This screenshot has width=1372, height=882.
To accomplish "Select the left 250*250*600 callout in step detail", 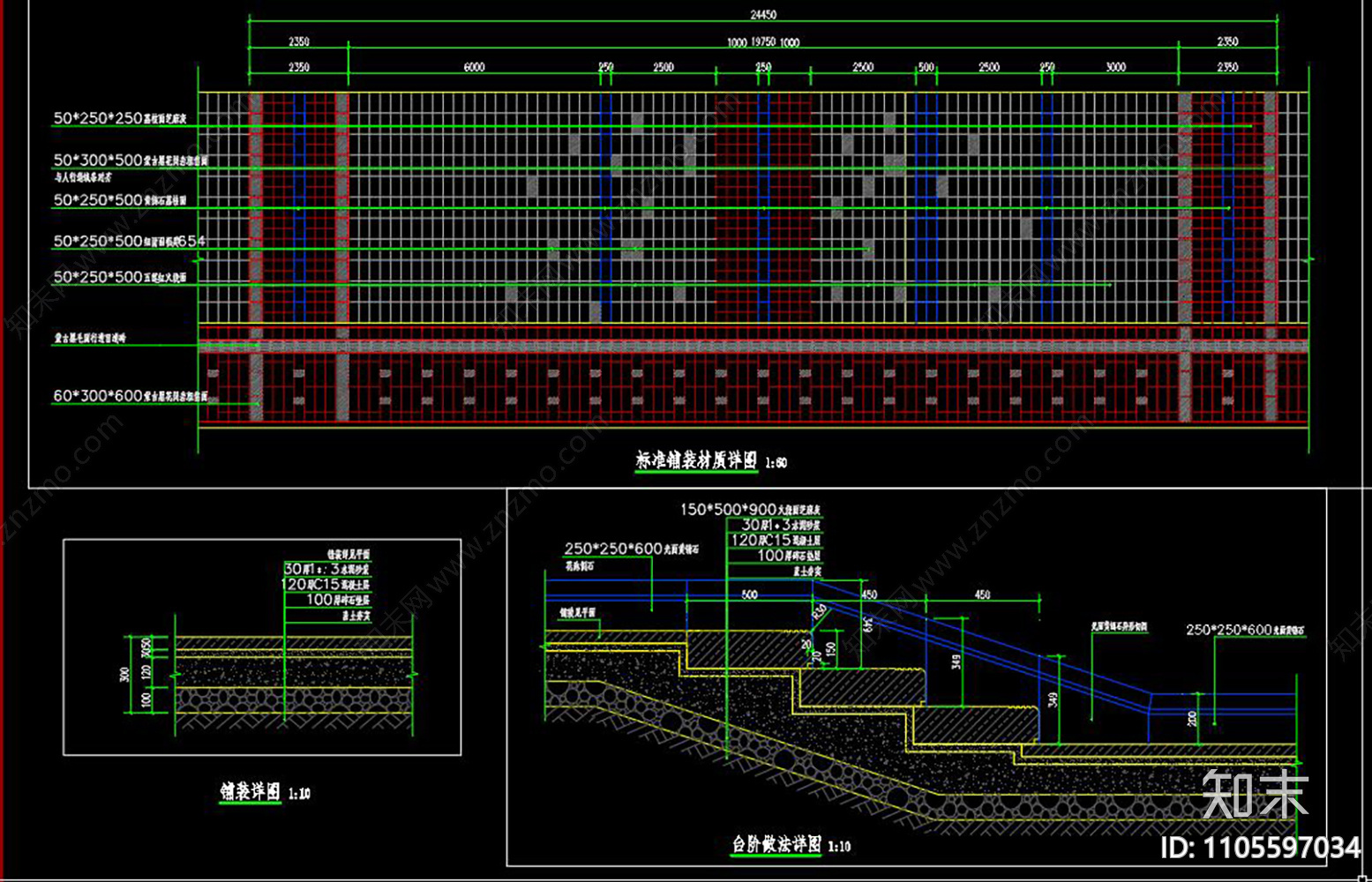I will 632,549.
